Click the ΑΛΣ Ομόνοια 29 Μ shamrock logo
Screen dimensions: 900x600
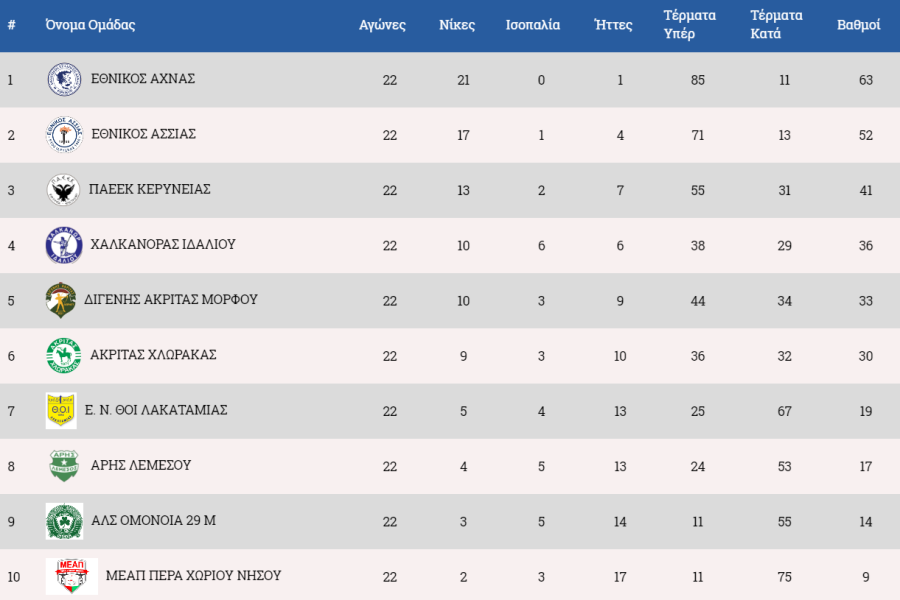tap(63, 521)
